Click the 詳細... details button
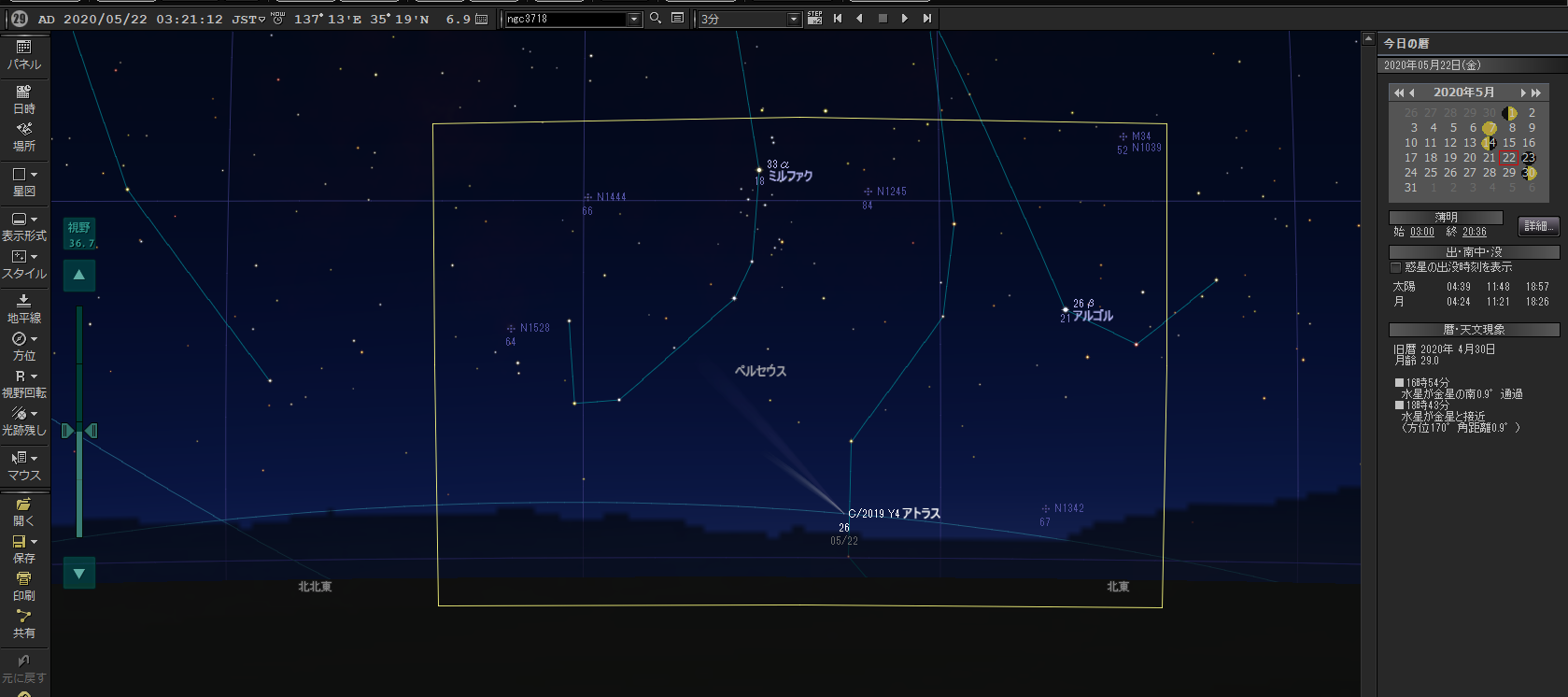The height and width of the screenshot is (697, 1568). tap(1538, 226)
